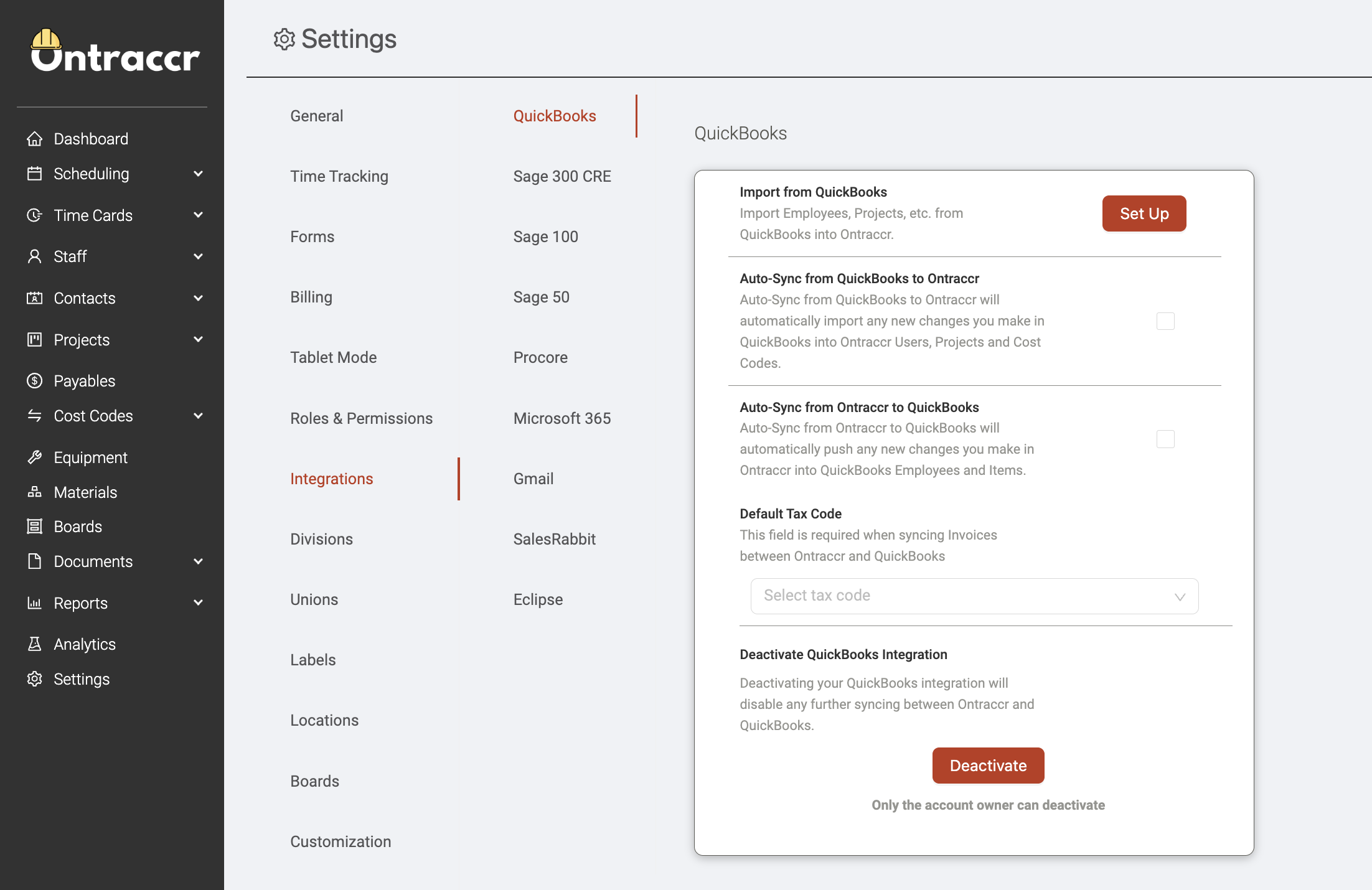Go to Dashboard in sidebar
1372x890 pixels.
[91, 139]
